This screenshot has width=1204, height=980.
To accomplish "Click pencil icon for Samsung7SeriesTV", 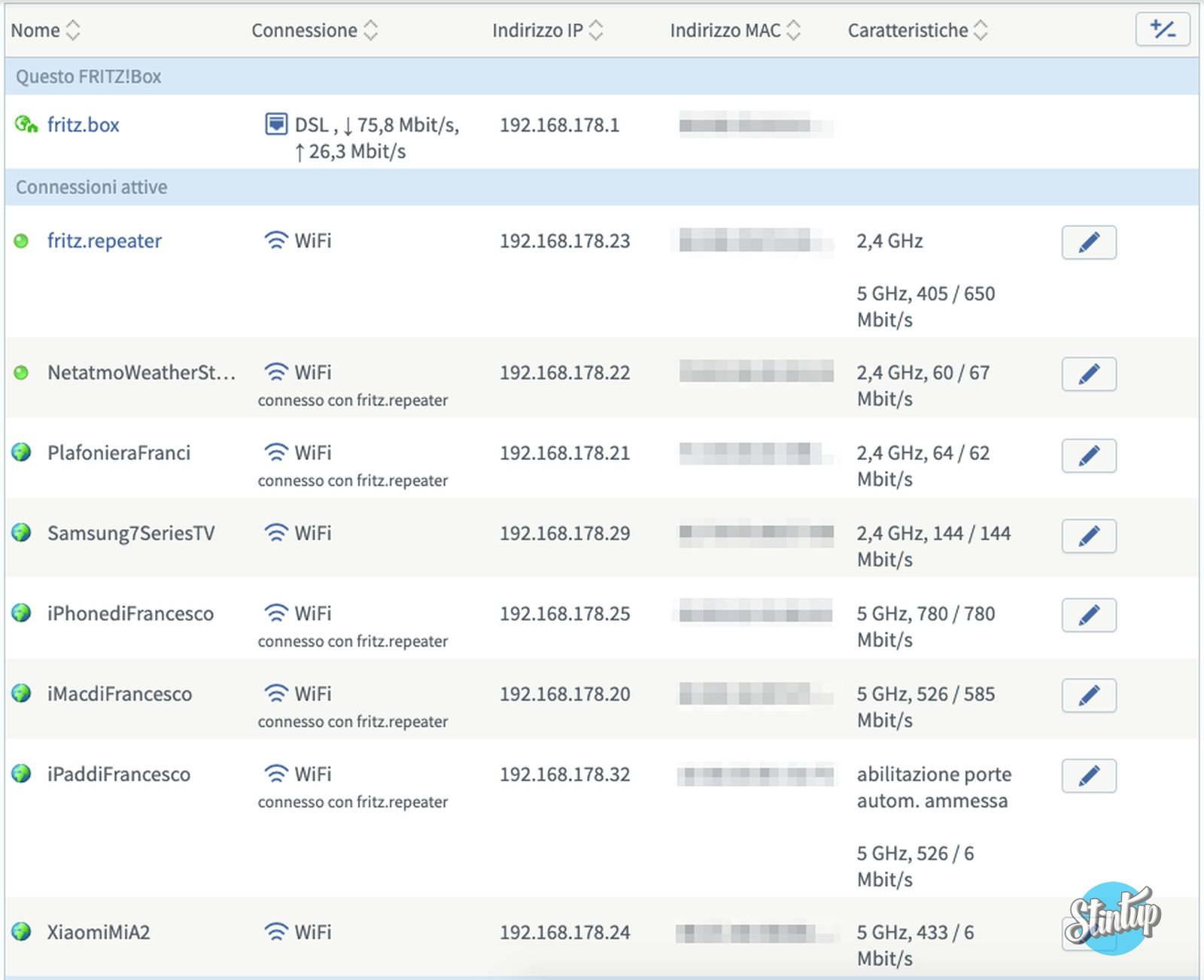I will pos(1088,536).
